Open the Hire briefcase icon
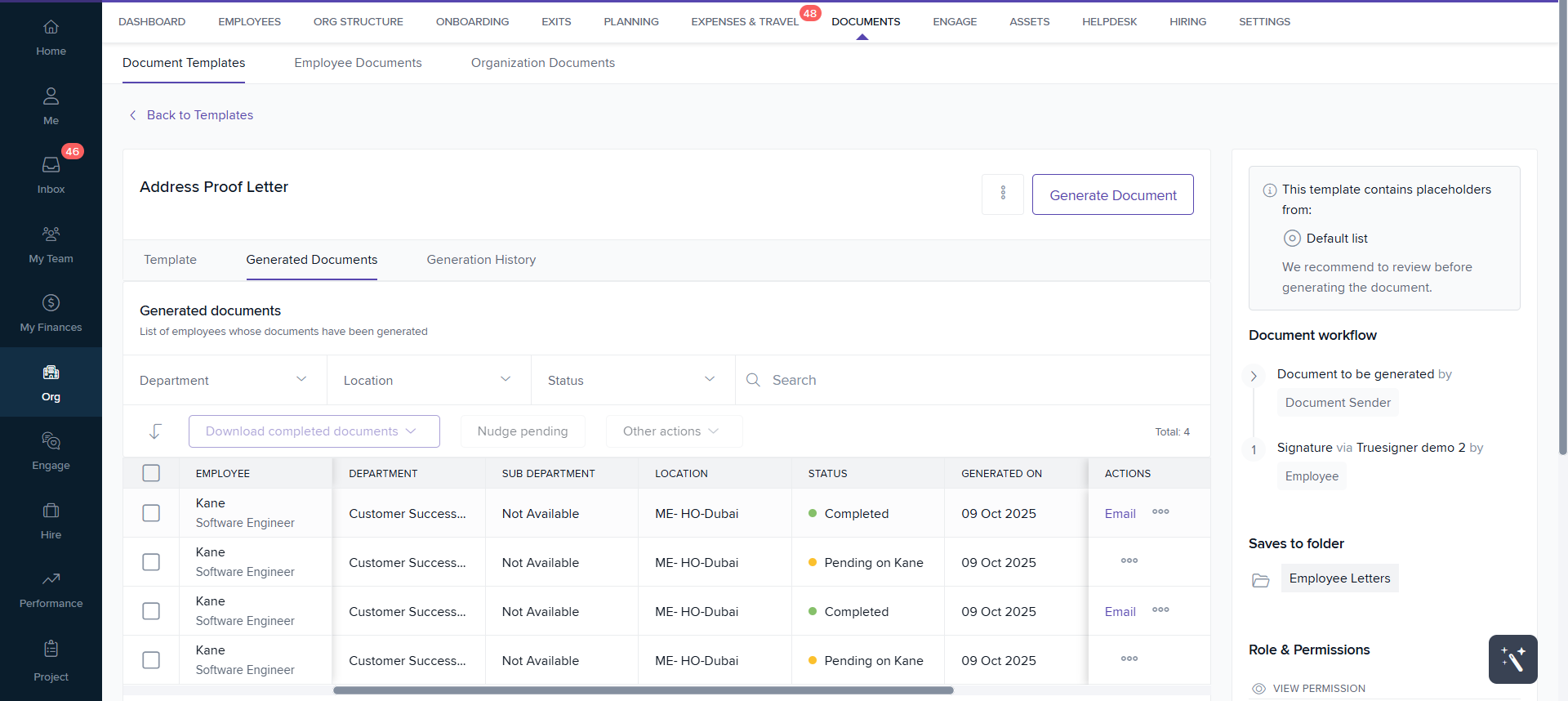This screenshot has width=1568, height=701. [x=51, y=511]
